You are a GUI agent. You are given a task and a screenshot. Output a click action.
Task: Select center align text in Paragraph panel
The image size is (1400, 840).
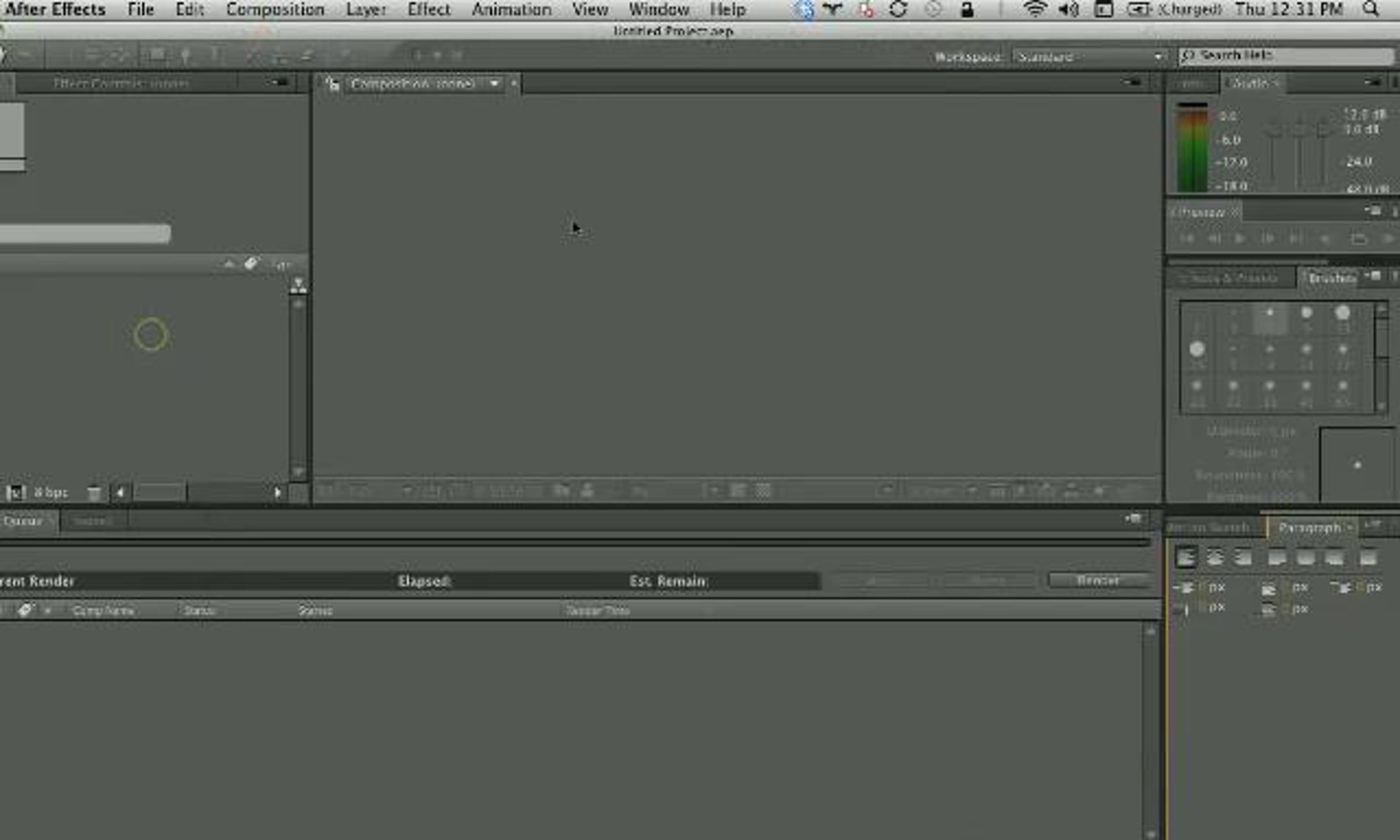[x=1215, y=558]
